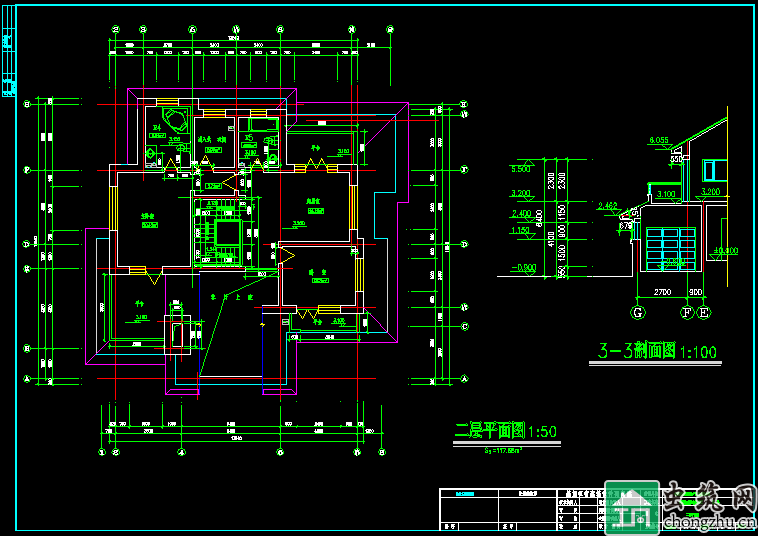Click the ±0.000 elevation marker
The width and height of the screenshot is (758, 536).
[x=724, y=250]
